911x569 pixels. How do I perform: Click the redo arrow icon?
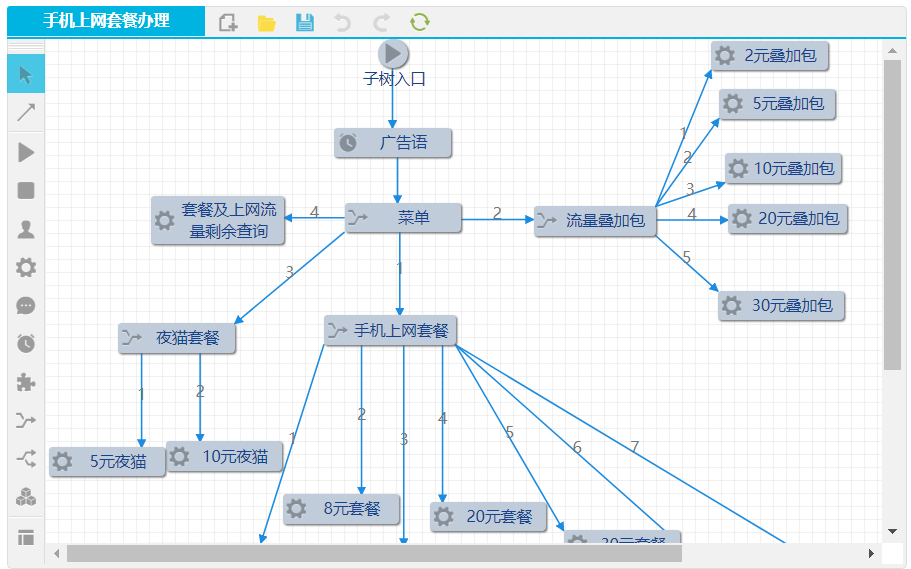[x=381, y=23]
